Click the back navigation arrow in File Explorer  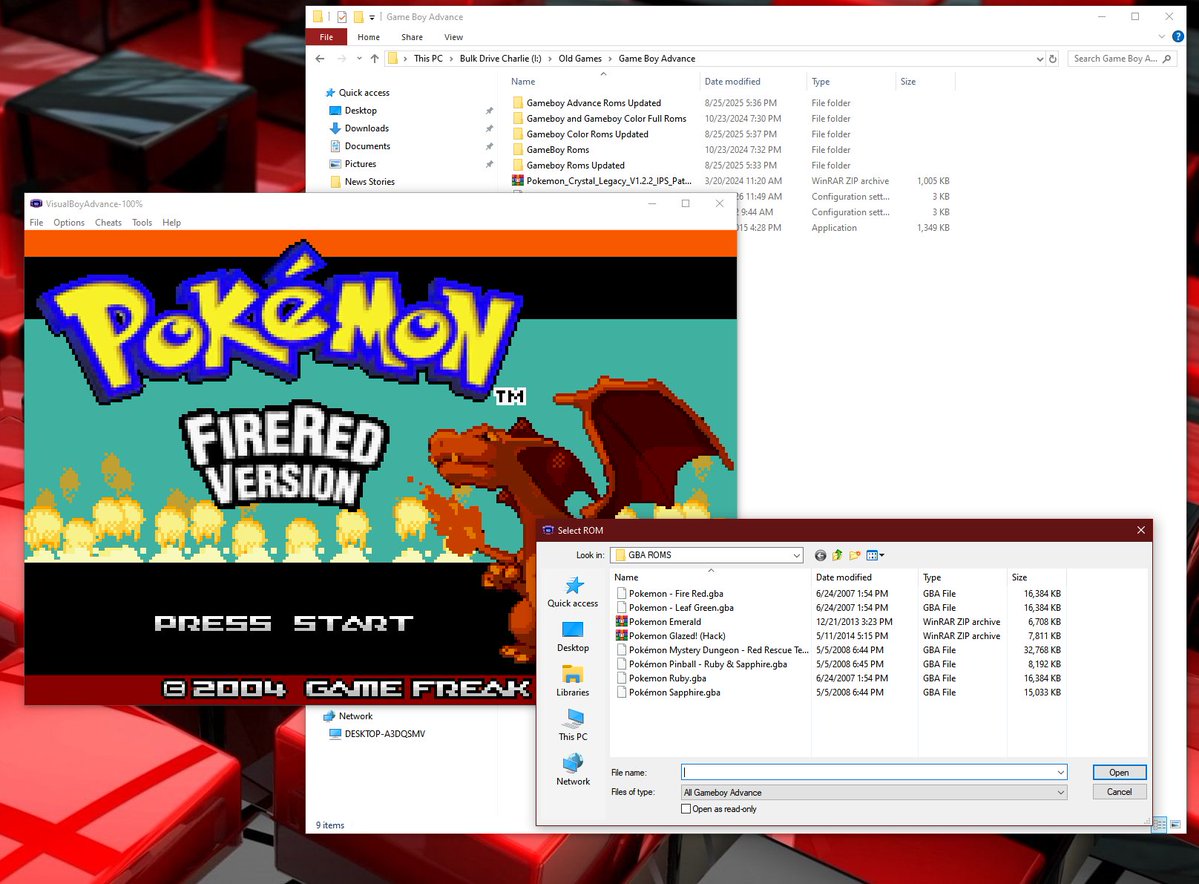point(319,58)
